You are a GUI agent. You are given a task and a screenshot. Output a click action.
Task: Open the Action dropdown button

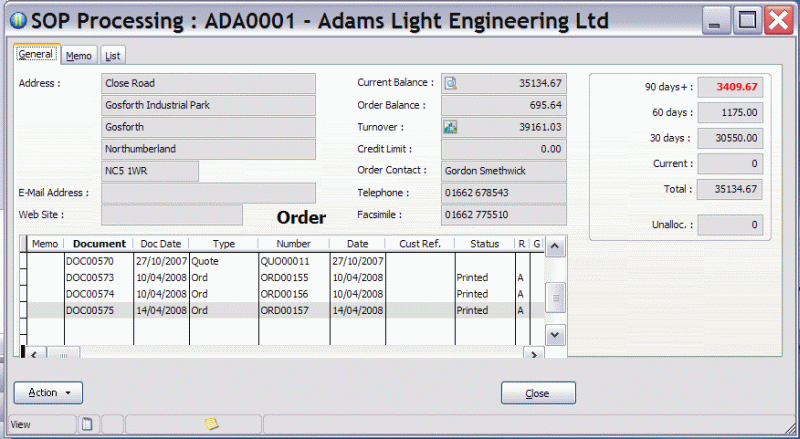tap(48, 393)
